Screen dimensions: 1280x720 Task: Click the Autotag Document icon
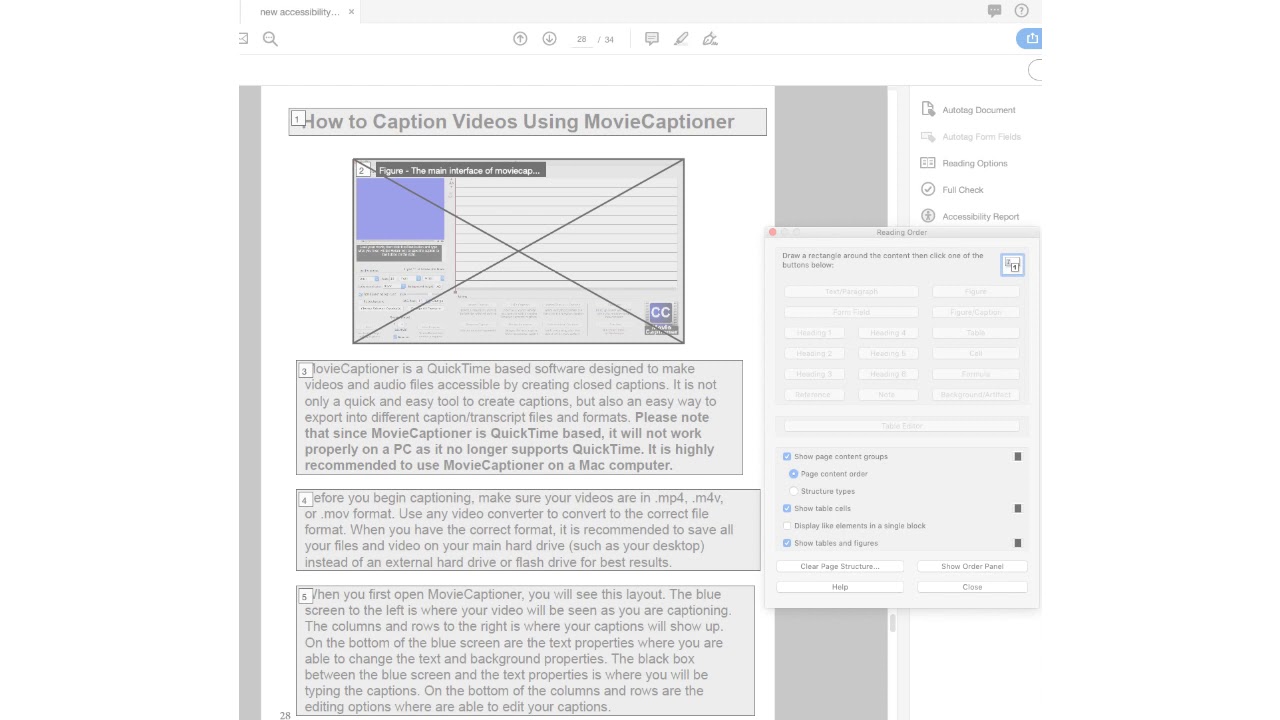[928, 110]
